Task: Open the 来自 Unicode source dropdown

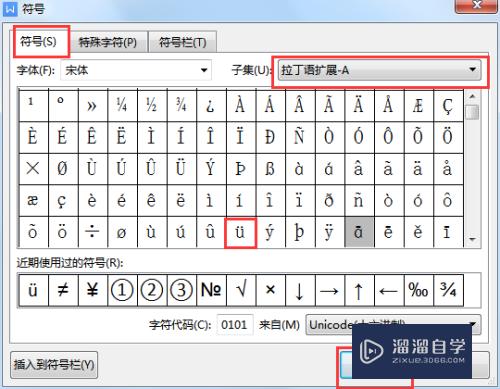Action: [393, 324]
